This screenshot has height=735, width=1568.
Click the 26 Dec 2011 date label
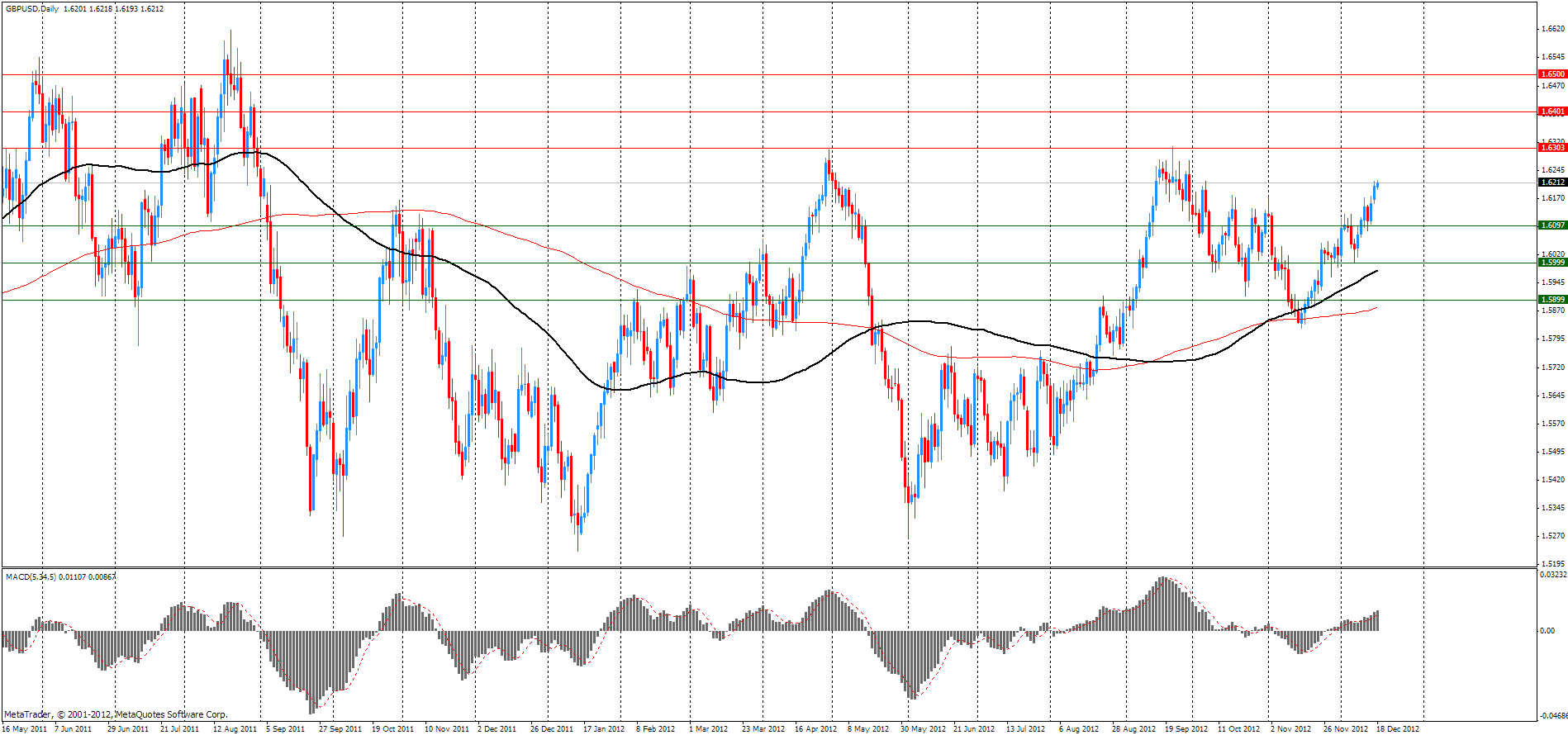pyautogui.click(x=551, y=728)
